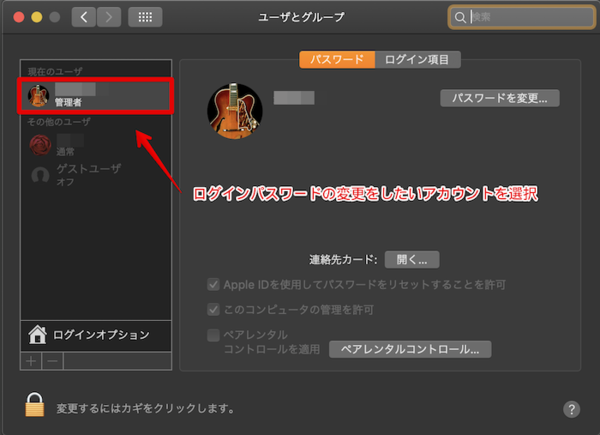Select the 通常 user row
This screenshot has width=600, height=435.
[96, 145]
